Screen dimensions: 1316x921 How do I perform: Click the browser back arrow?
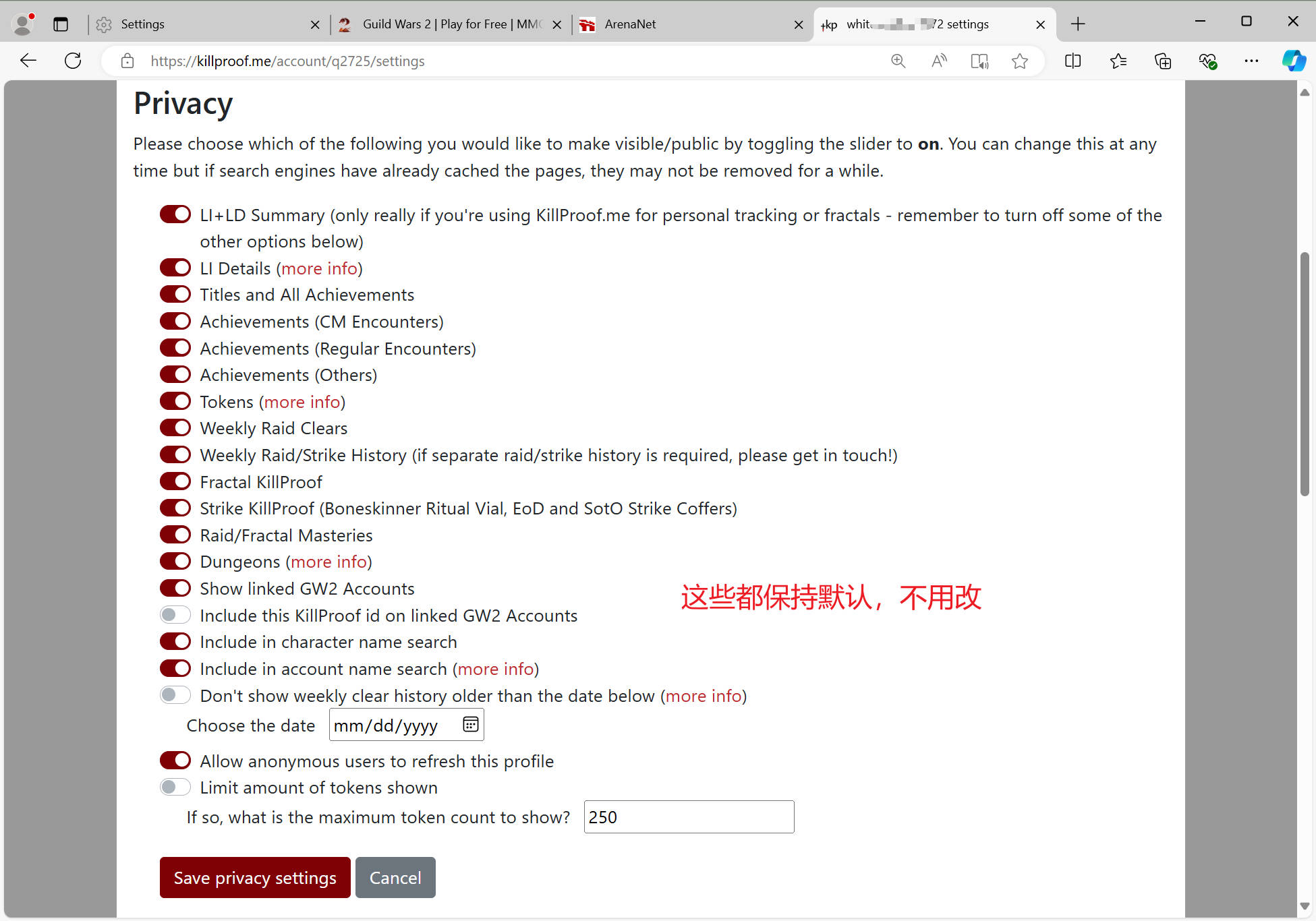click(28, 61)
